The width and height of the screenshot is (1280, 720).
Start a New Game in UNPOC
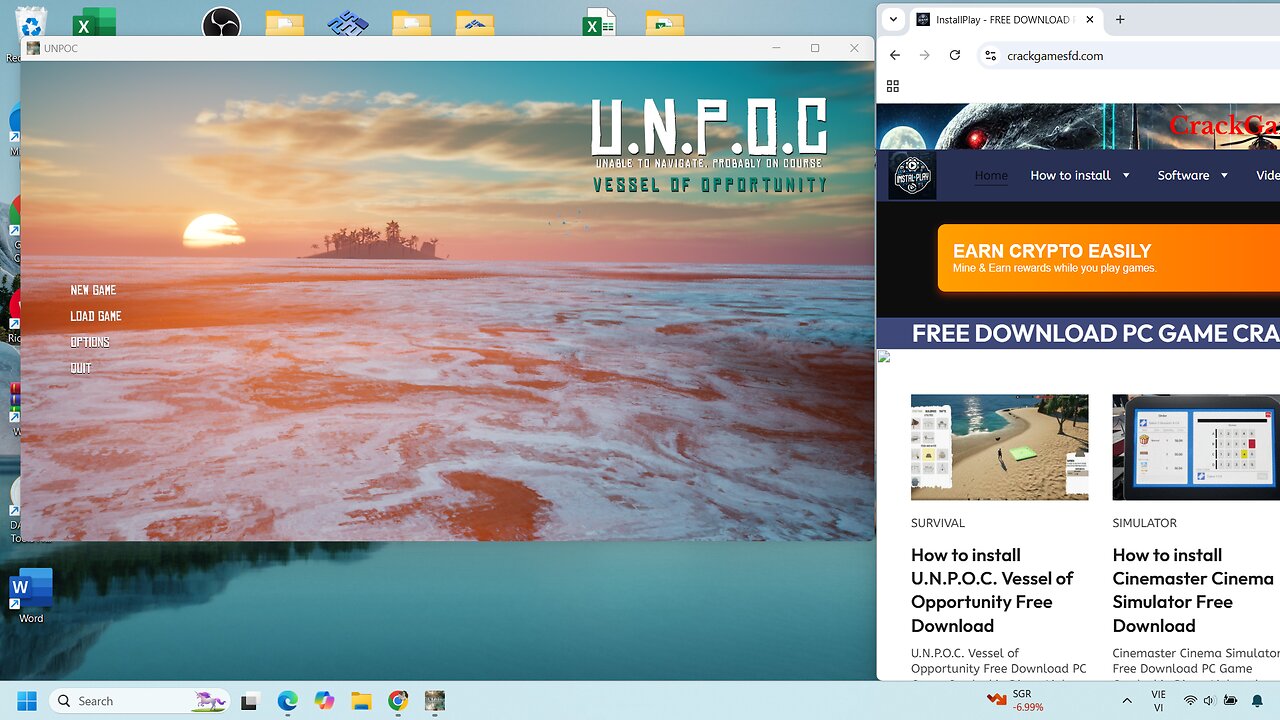coord(93,290)
